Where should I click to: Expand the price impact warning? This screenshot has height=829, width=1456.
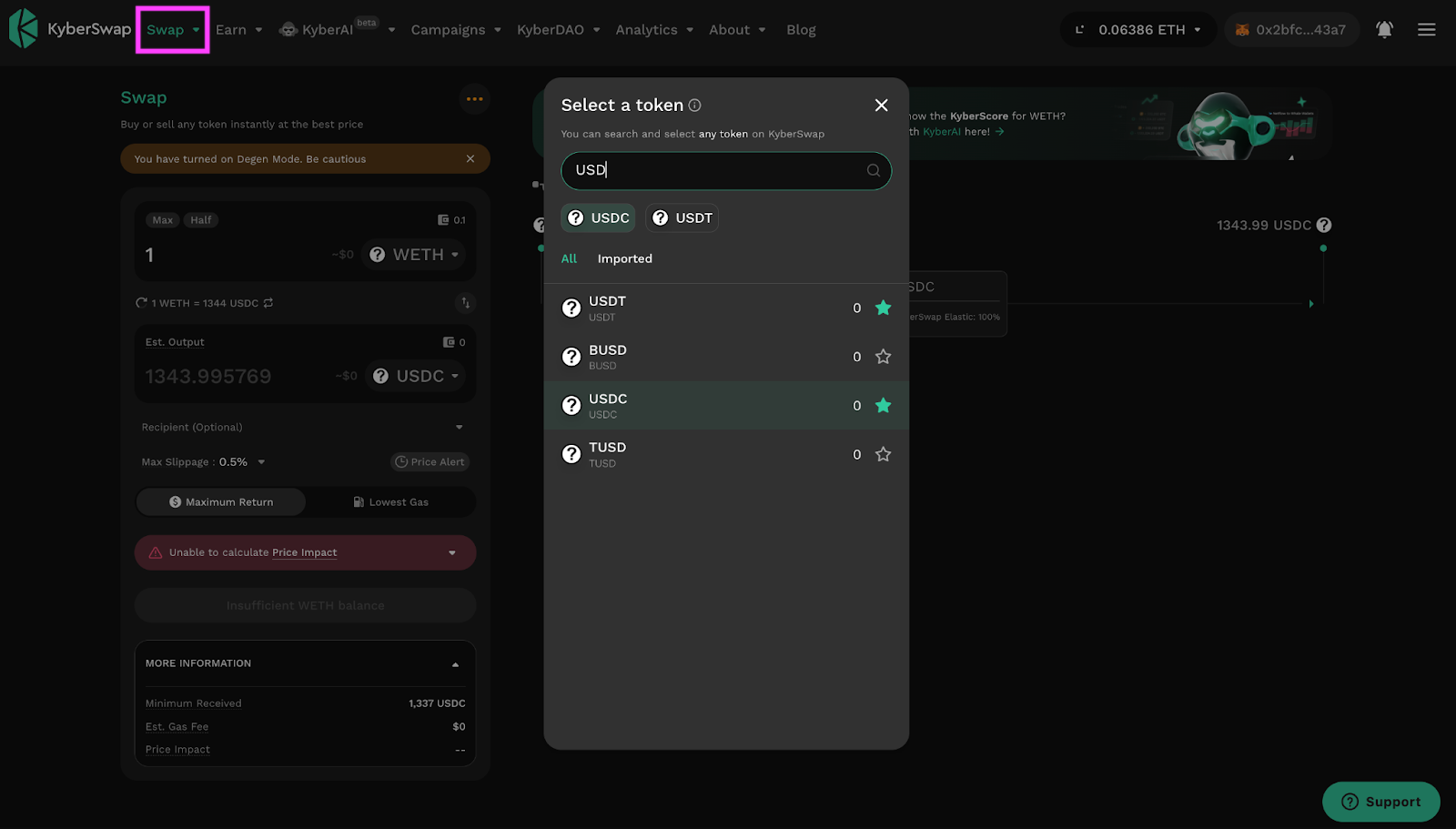point(452,553)
